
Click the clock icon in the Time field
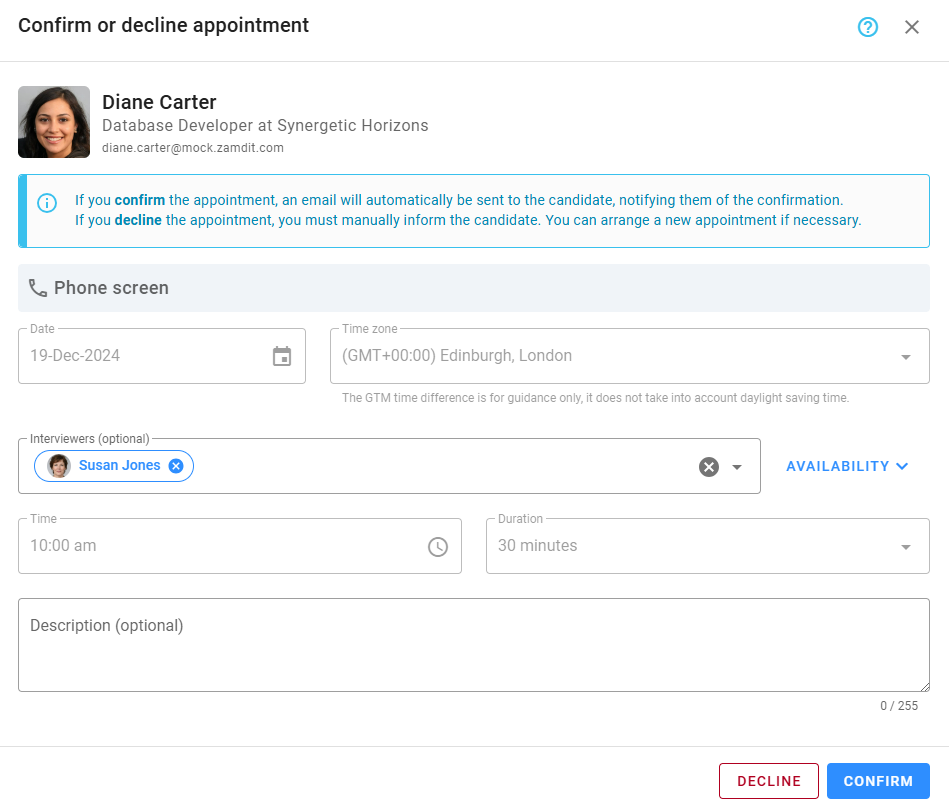click(438, 546)
